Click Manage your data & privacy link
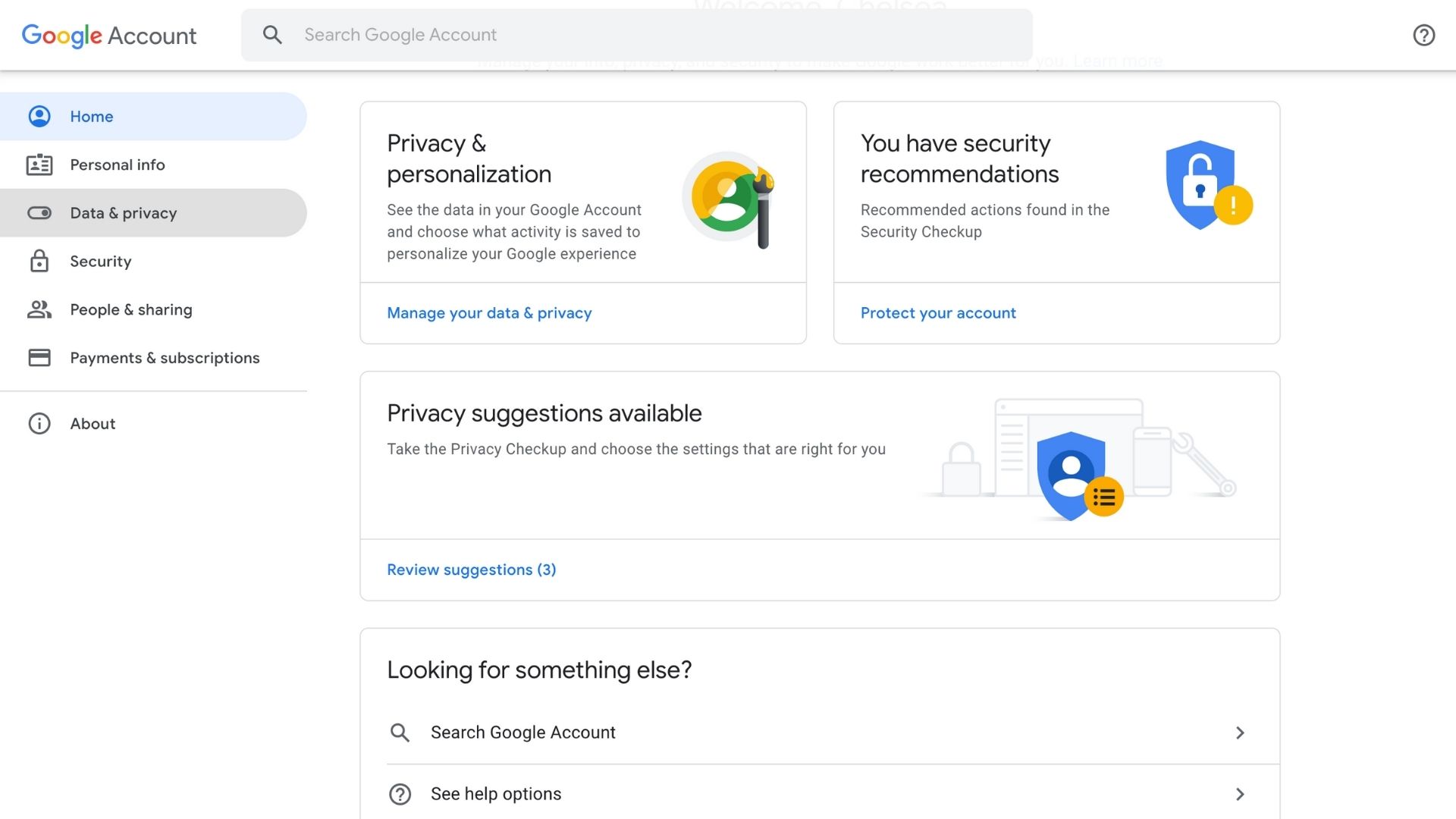This screenshot has height=819, width=1456. pyautogui.click(x=489, y=313)
